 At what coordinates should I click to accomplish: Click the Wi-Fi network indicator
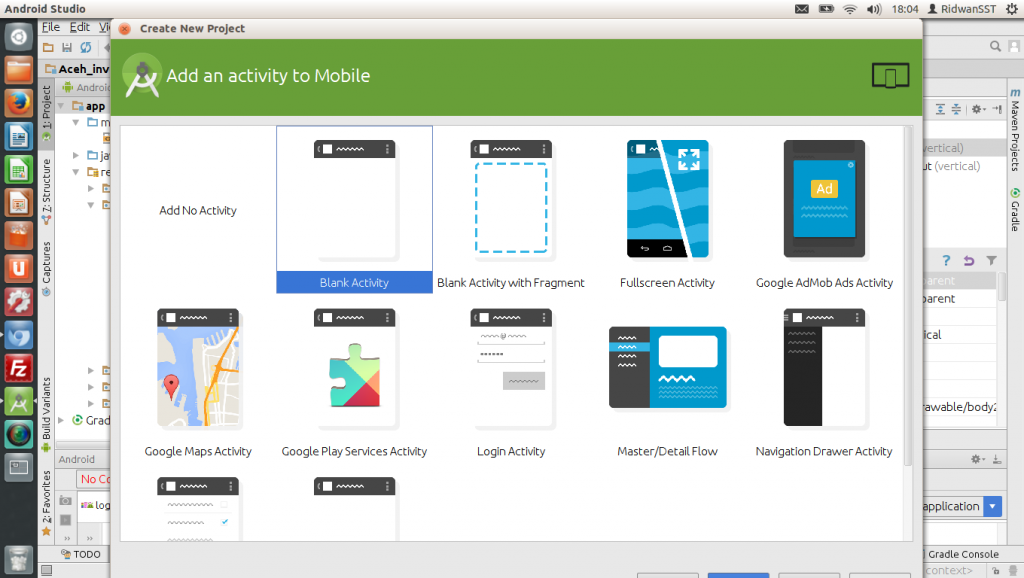pos(850,9)
